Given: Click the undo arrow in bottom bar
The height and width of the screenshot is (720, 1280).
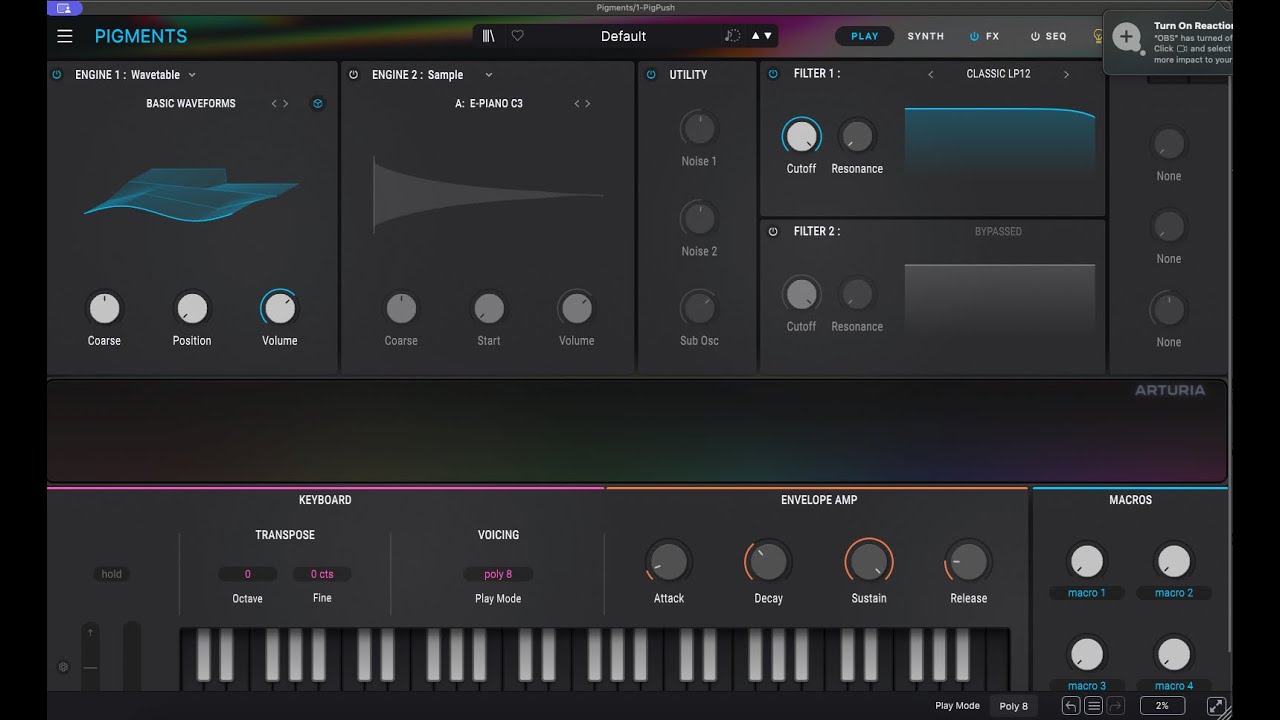Looking at the screenshot, I should 1070,705.
